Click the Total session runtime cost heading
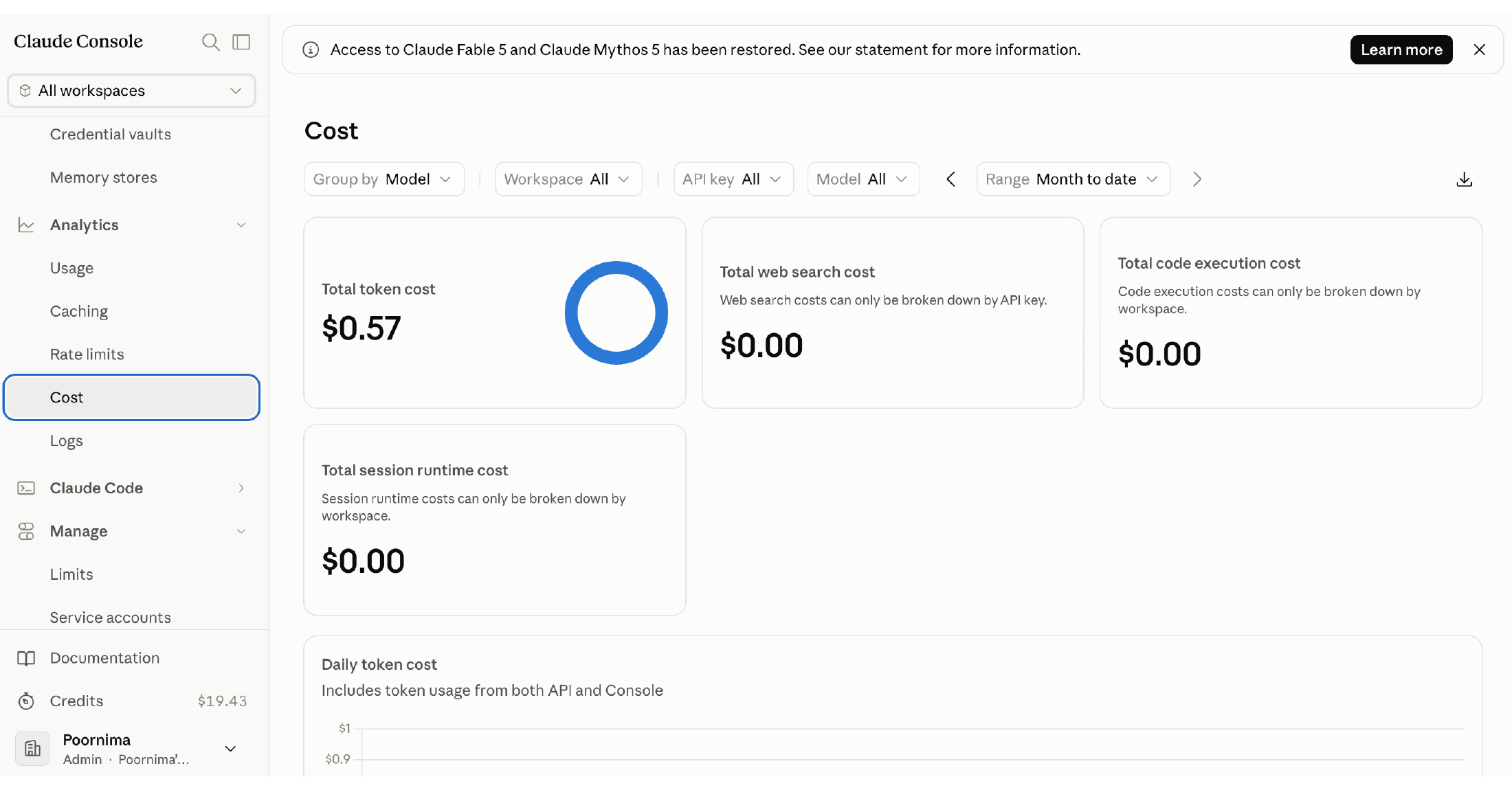Screen dimensions: 1512x790 point(414,471)
